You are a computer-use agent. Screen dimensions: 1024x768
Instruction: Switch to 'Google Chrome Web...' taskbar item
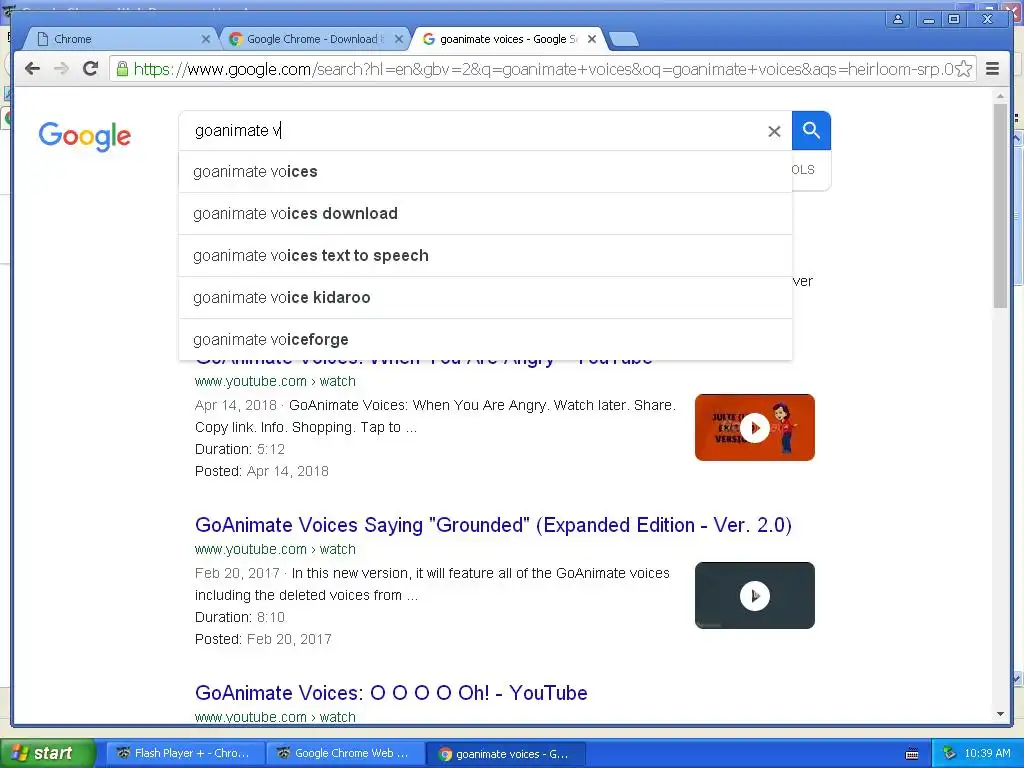click(x=346, y=754)
